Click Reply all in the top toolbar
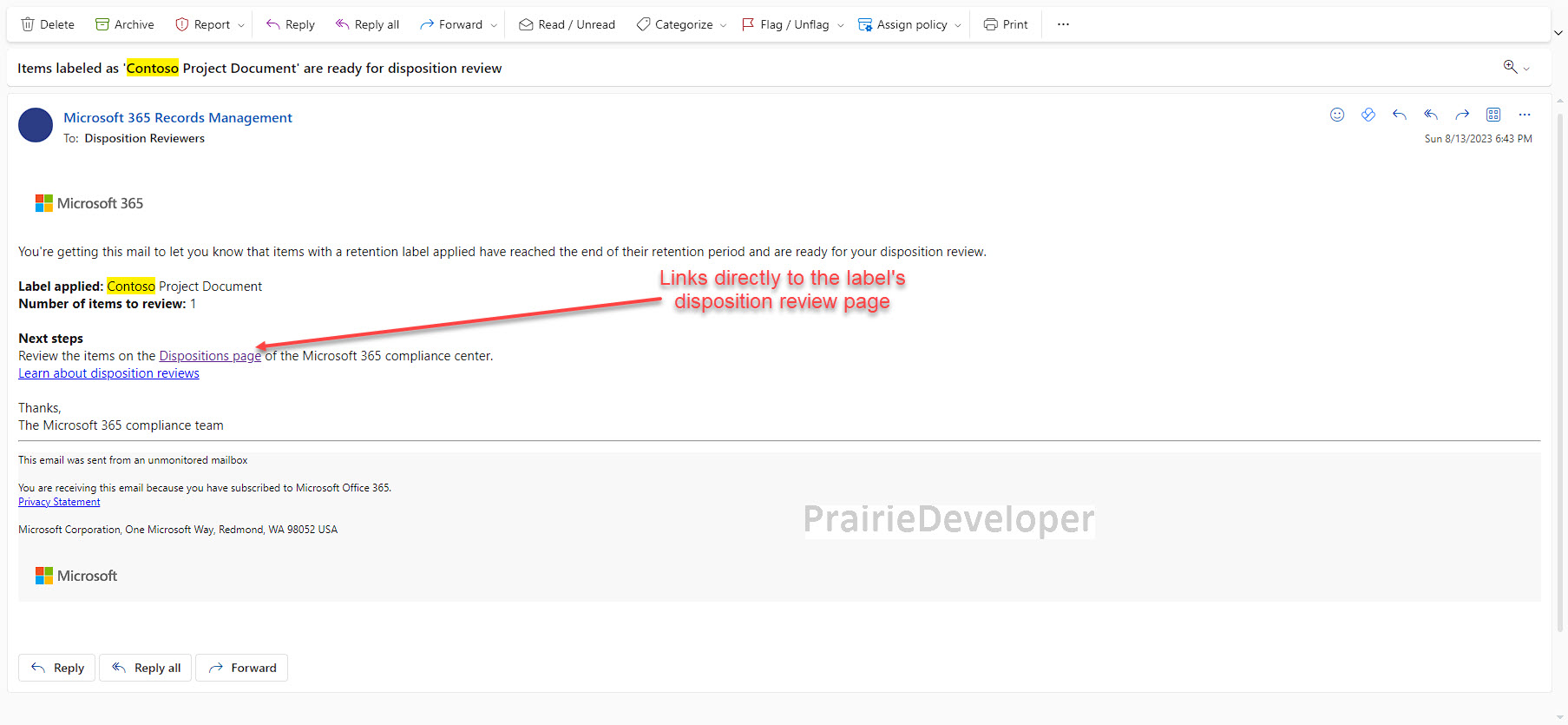Image resolution: width=1568 pixels, height=725 pixels. click(367, 24)
